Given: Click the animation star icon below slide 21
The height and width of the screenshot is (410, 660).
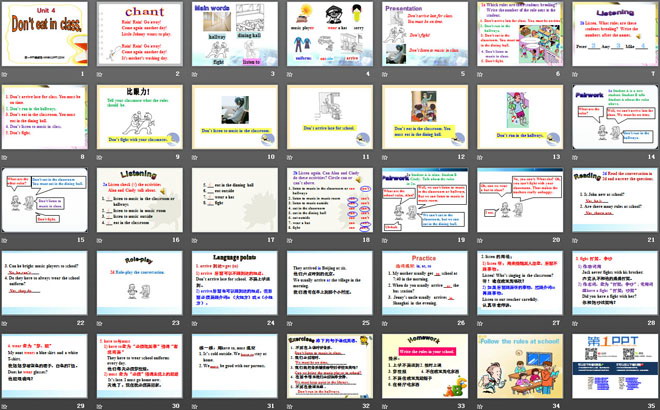Looking at the screenshot, I should click(x=575, y=240).
